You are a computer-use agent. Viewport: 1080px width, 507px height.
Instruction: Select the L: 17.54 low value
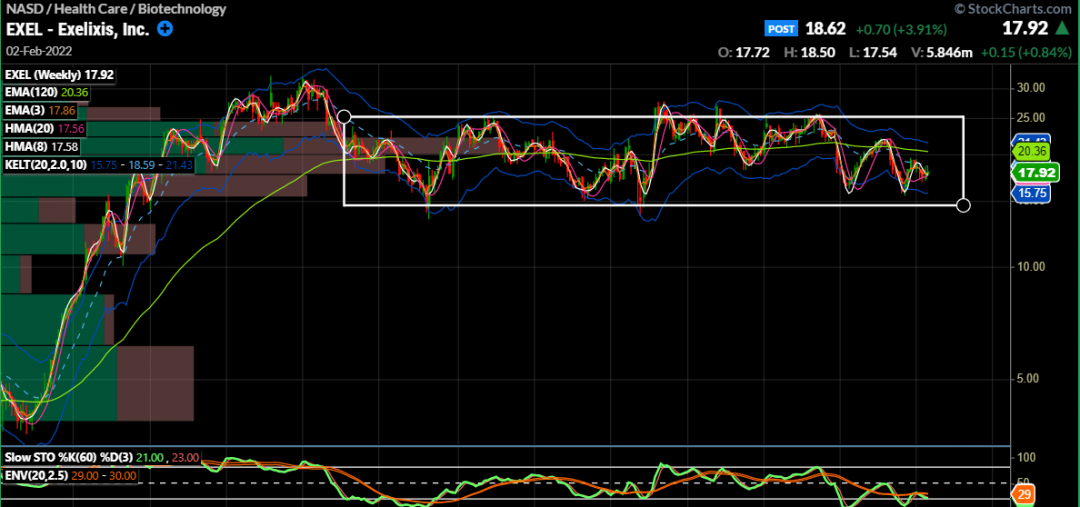point(871,52)
